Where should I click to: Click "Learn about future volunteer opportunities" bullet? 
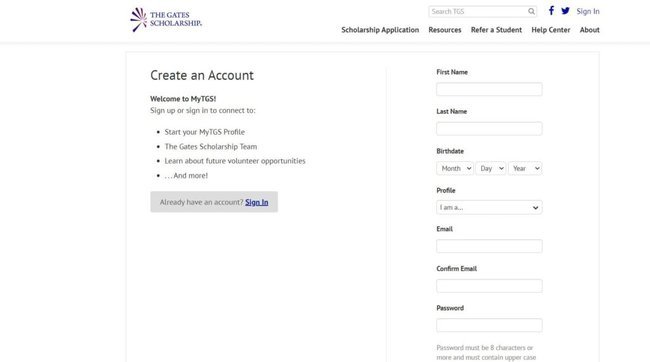pos(235,161)
